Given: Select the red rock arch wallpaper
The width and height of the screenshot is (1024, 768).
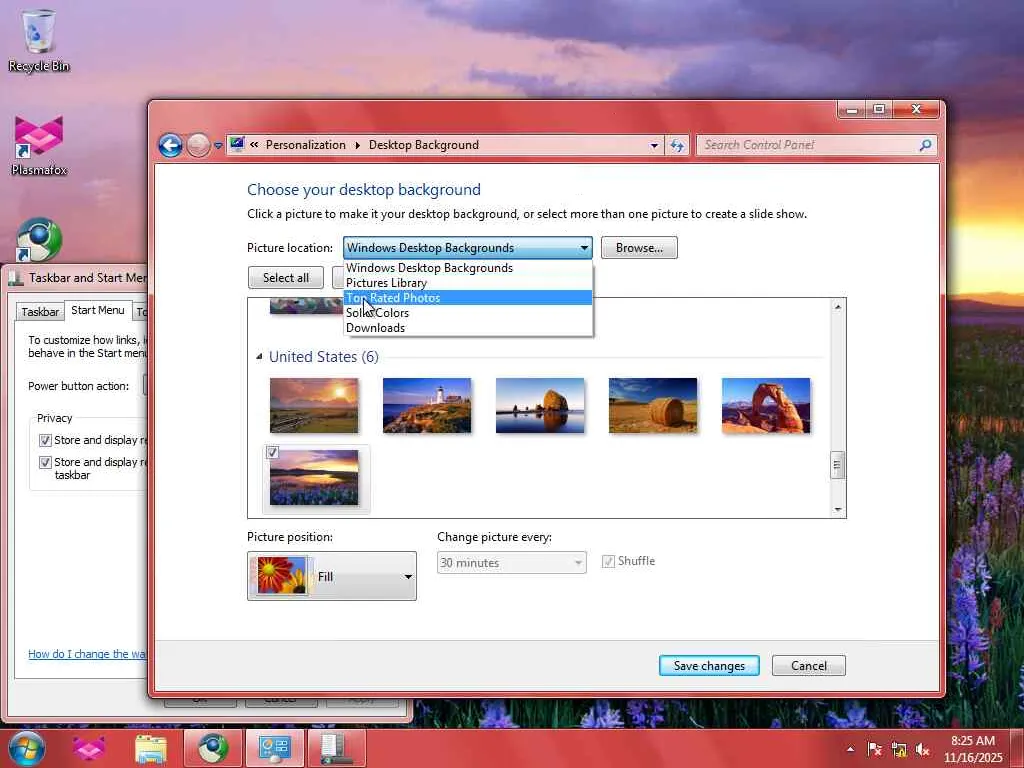Looking at the screenshot, I should pos(766,405).
